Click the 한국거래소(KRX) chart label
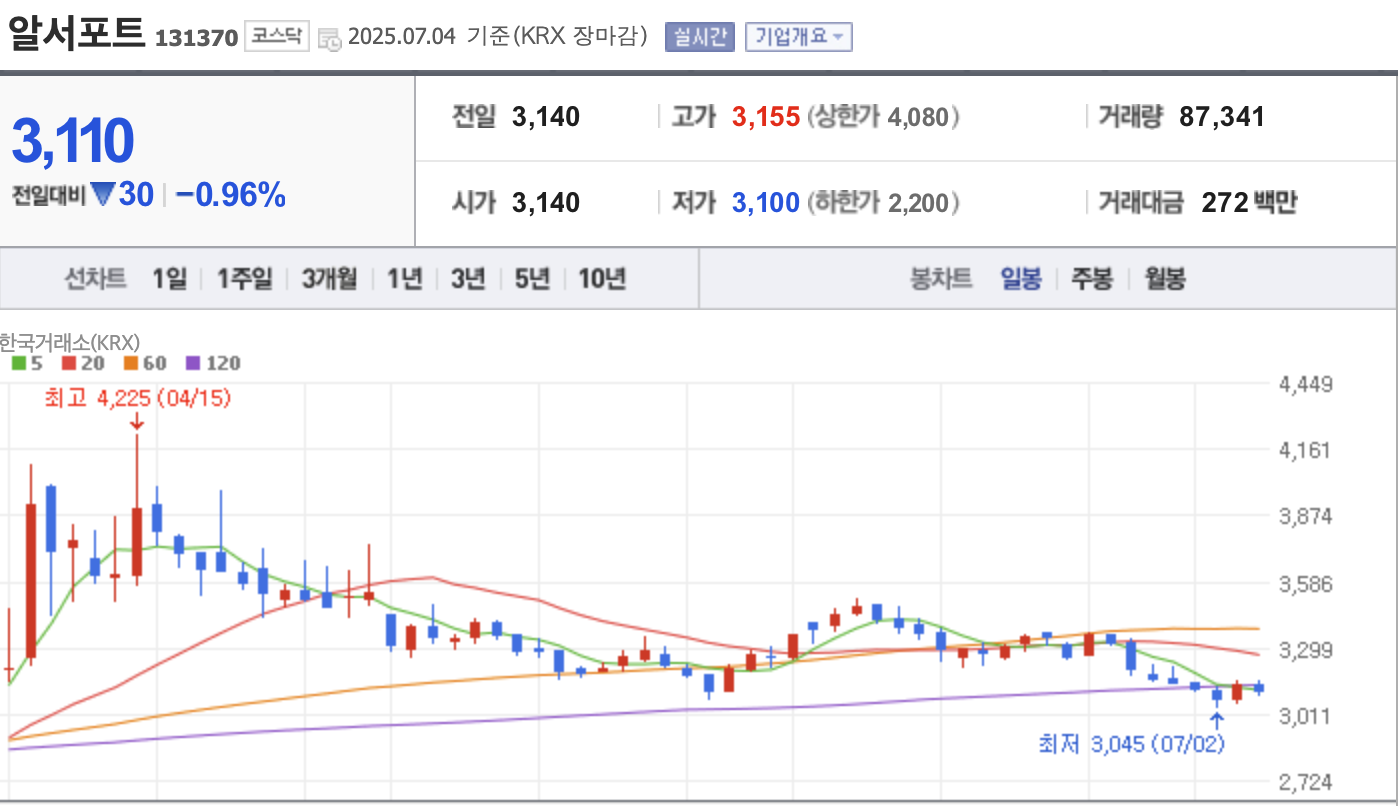 69,343
